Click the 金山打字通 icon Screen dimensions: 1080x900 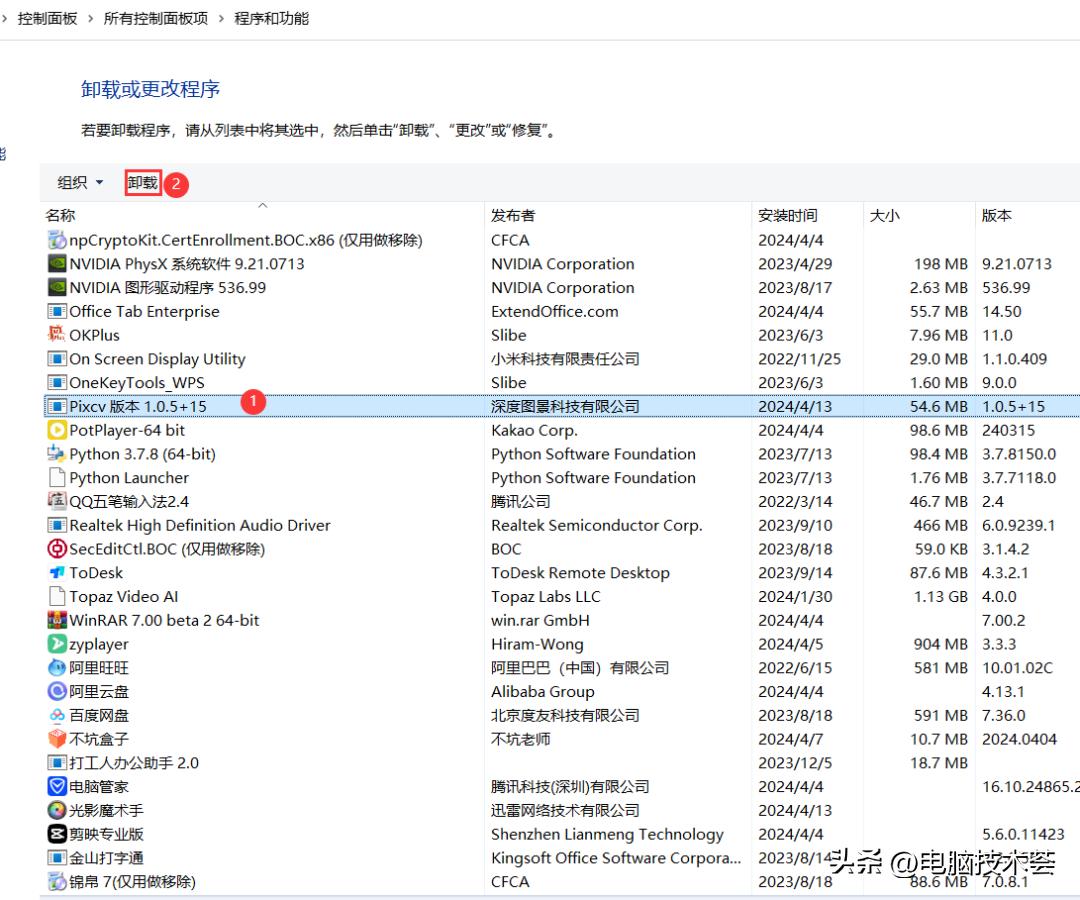pyautogui.click(x=56, y=858)
